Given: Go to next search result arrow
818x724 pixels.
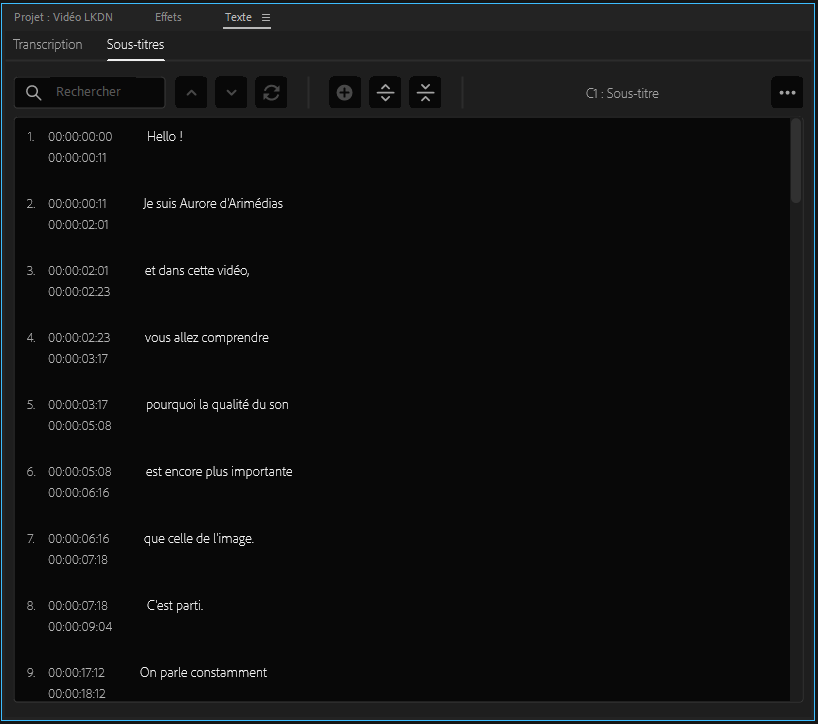Looking at the screenshot, I should (231, 93).
